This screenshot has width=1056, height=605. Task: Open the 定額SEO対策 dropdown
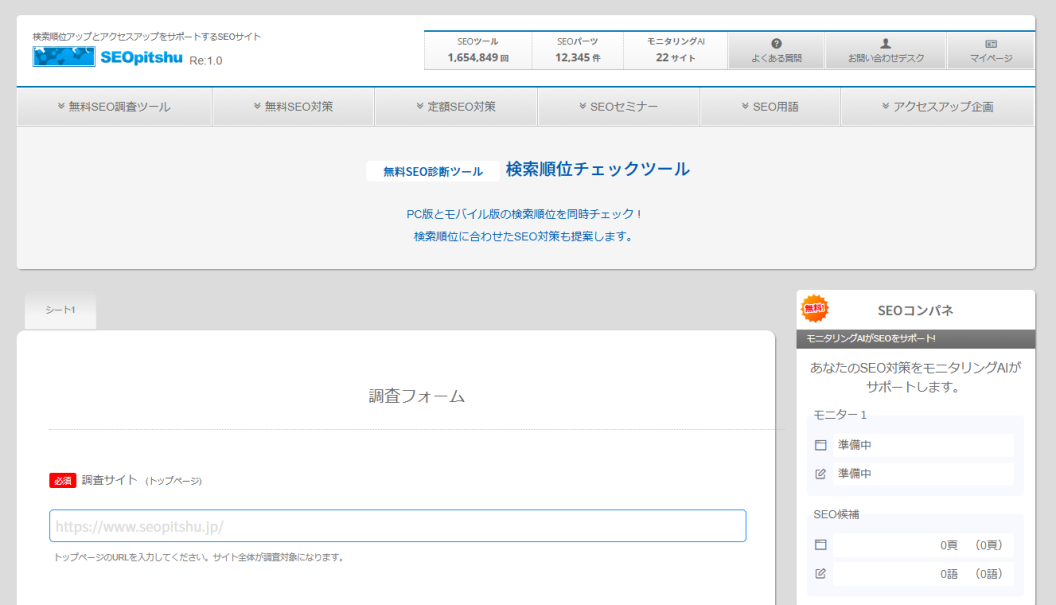click(x=455, y=107)
